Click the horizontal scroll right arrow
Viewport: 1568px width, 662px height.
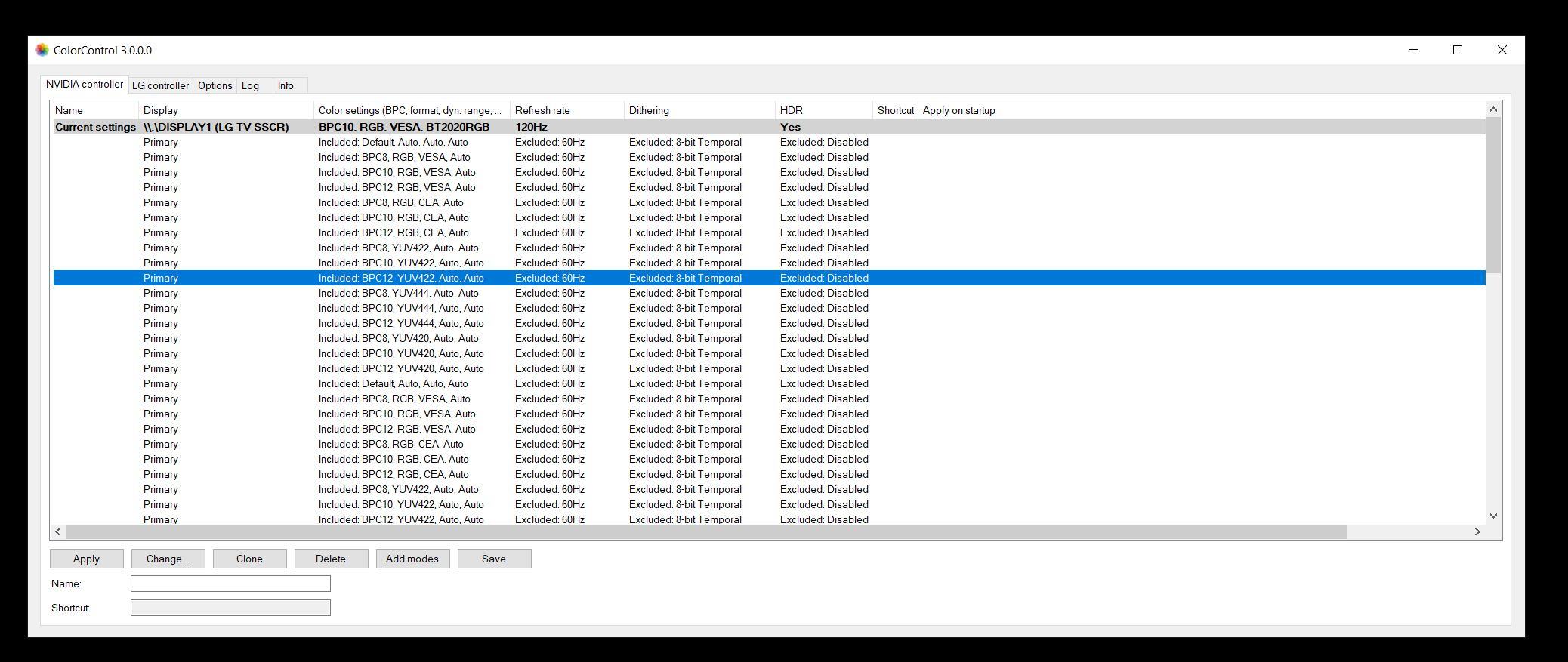[1478, 531]
